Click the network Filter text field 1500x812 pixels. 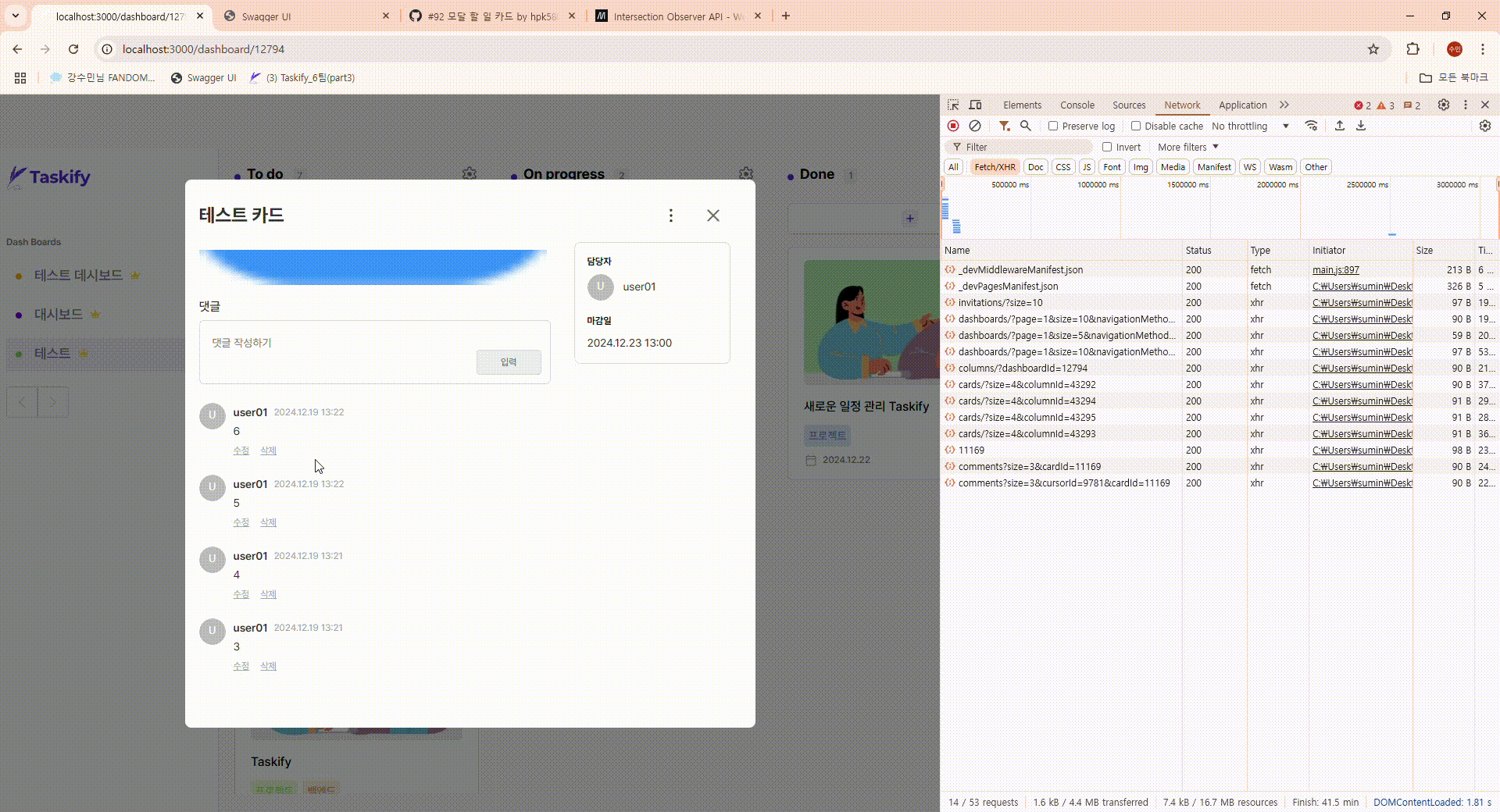tap(1020, 147)
